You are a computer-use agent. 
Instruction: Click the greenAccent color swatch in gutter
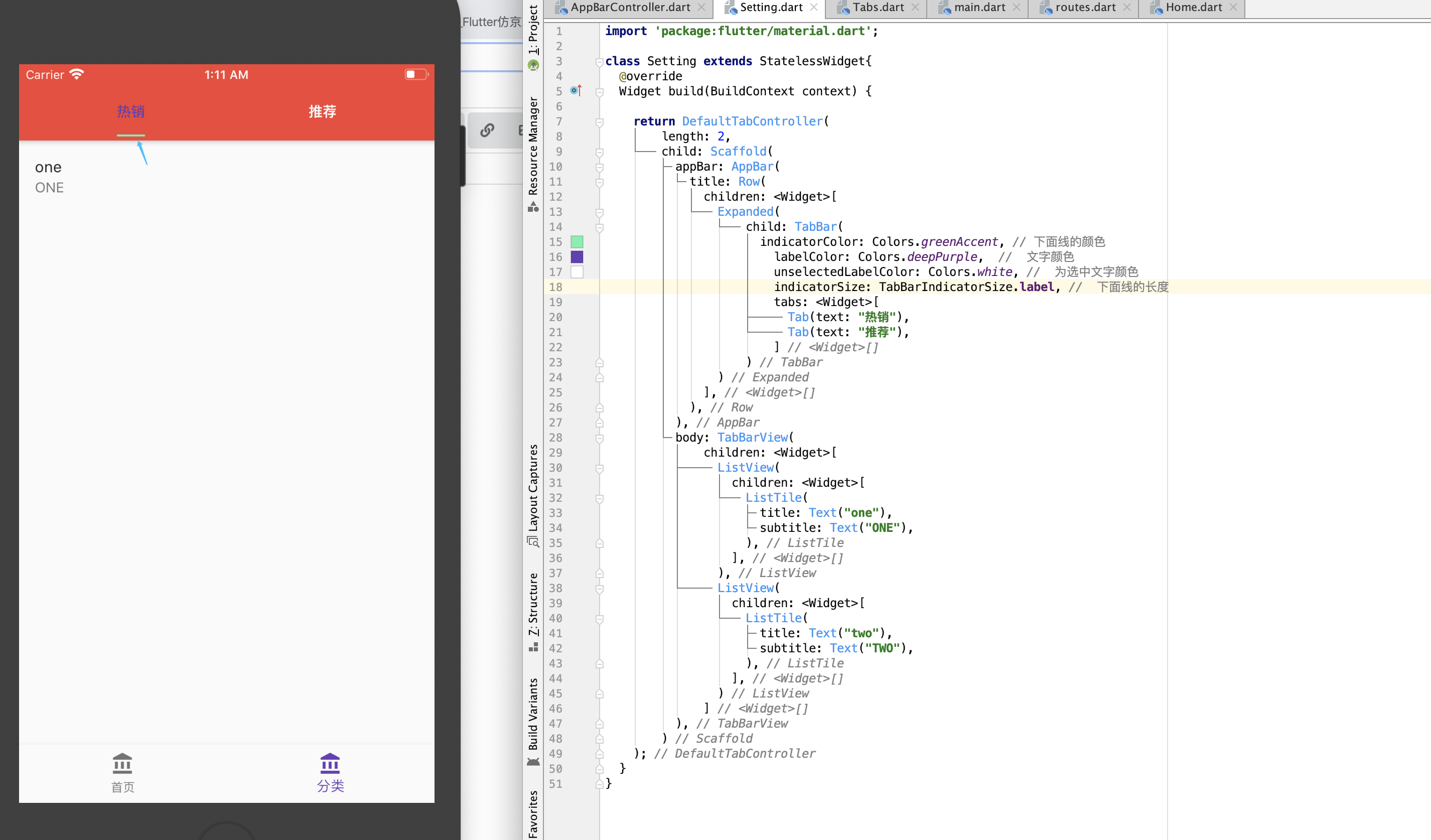pos(577,242)
